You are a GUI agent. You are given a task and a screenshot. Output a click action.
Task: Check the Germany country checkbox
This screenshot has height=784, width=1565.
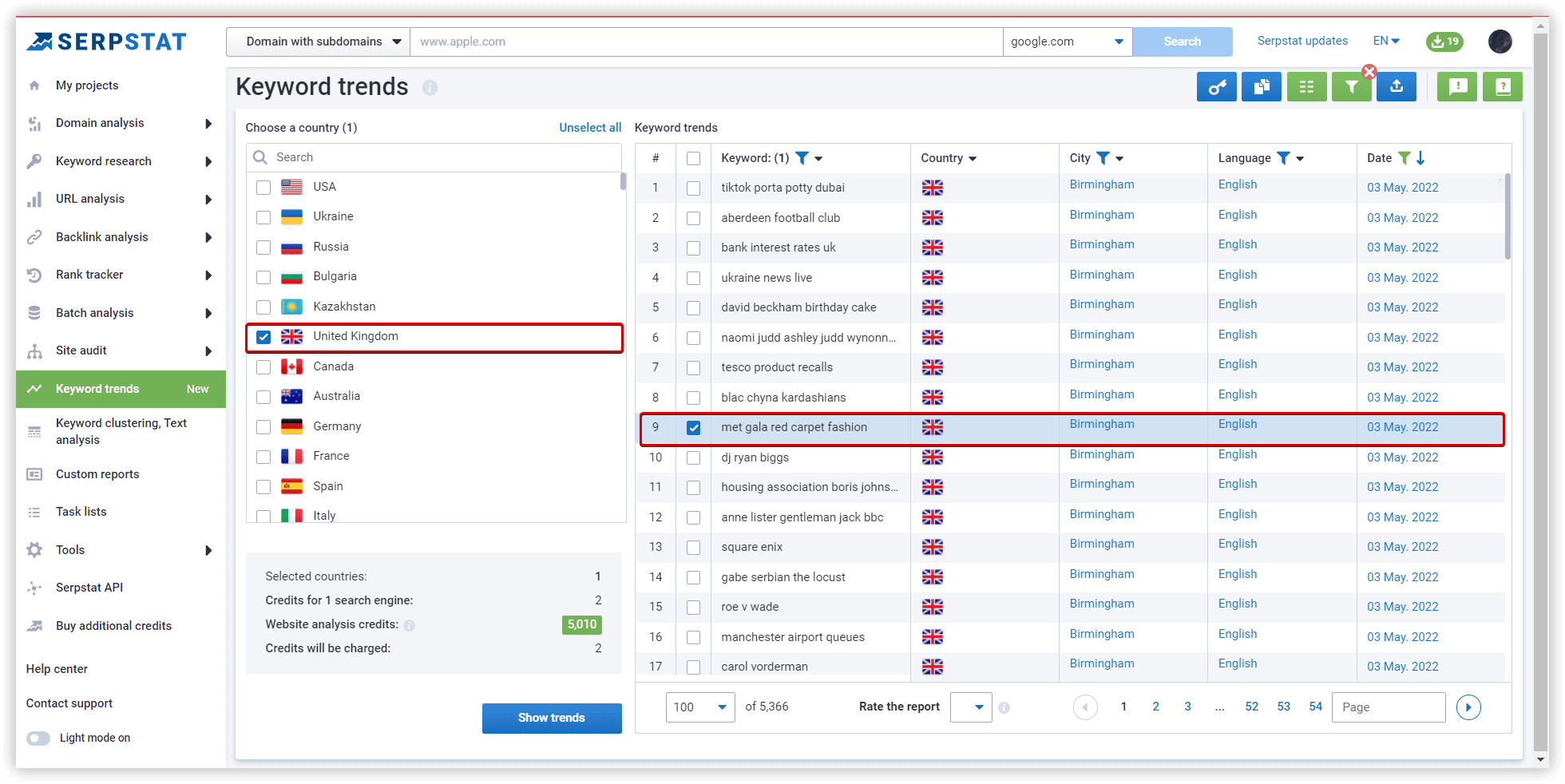(x=263, y=427)
